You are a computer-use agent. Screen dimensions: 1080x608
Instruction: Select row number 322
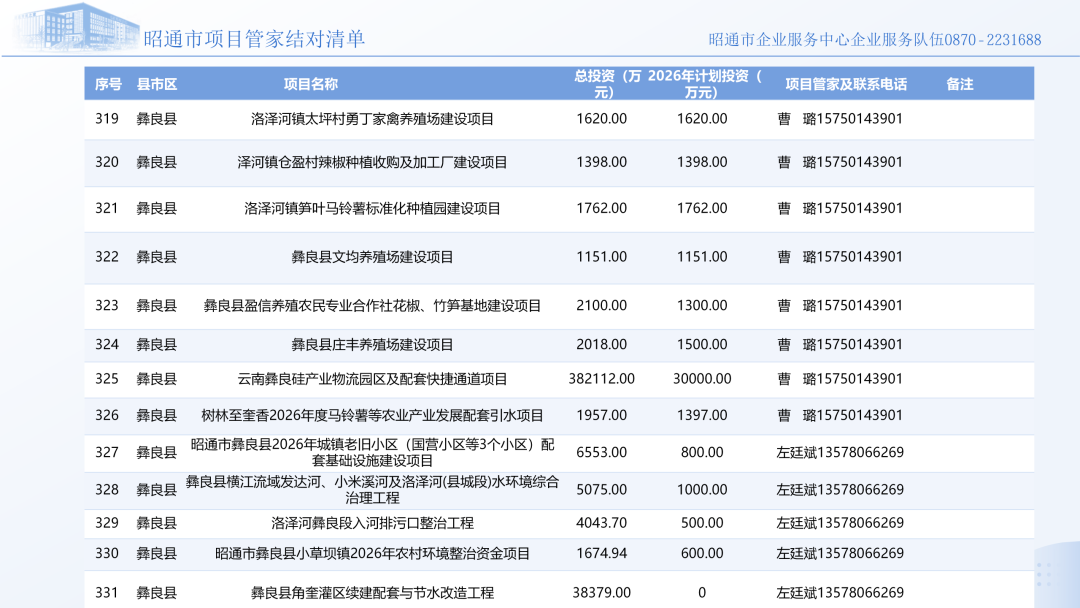pyautogui.click(x=107, y=257)
